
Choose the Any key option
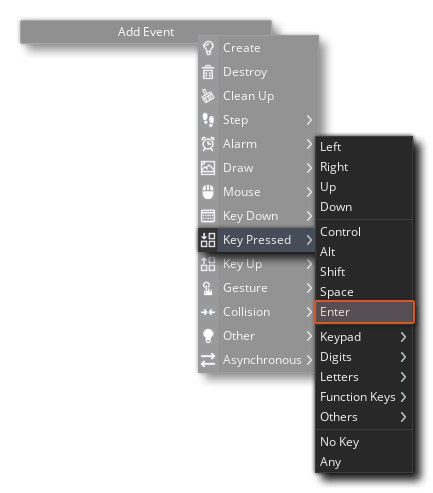[364, 462]
